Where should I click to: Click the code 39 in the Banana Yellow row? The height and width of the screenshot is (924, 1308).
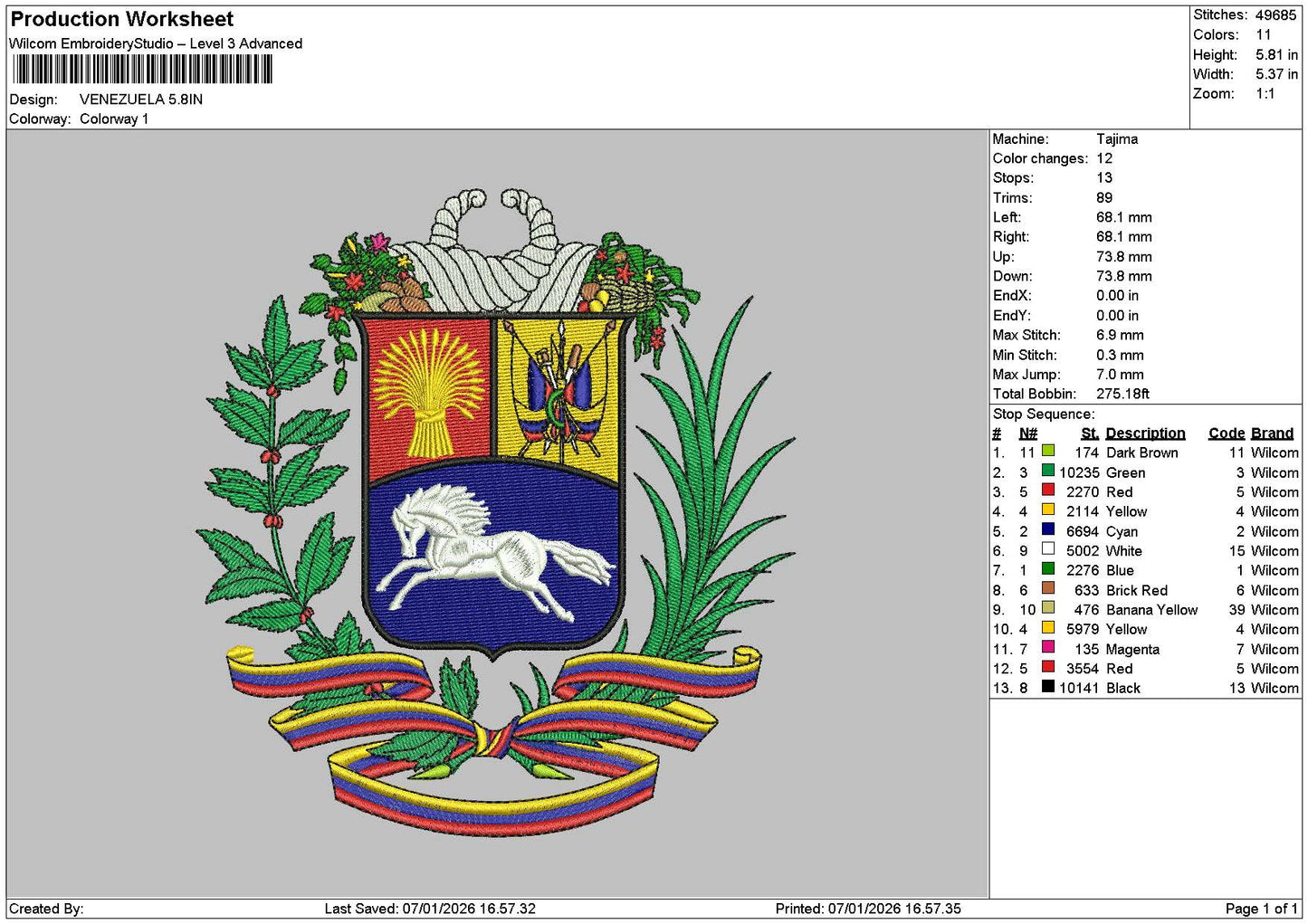(x=1237, y=610)
